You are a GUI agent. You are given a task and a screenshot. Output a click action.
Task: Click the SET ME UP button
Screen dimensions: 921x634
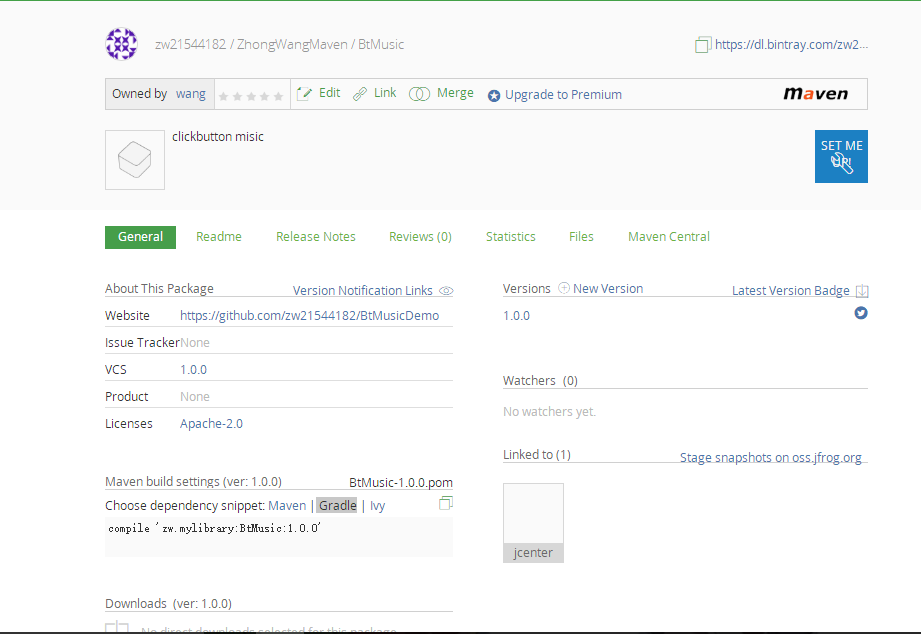click(x=841, y=156)
